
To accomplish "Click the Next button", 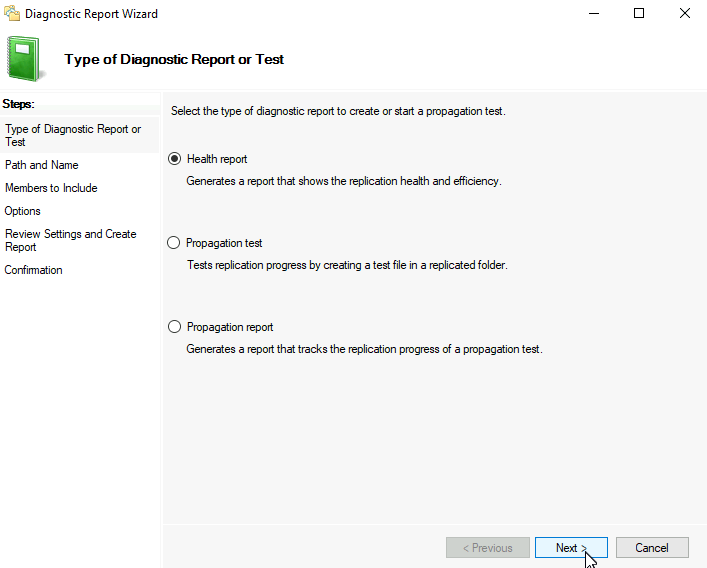I will point(571,548).
